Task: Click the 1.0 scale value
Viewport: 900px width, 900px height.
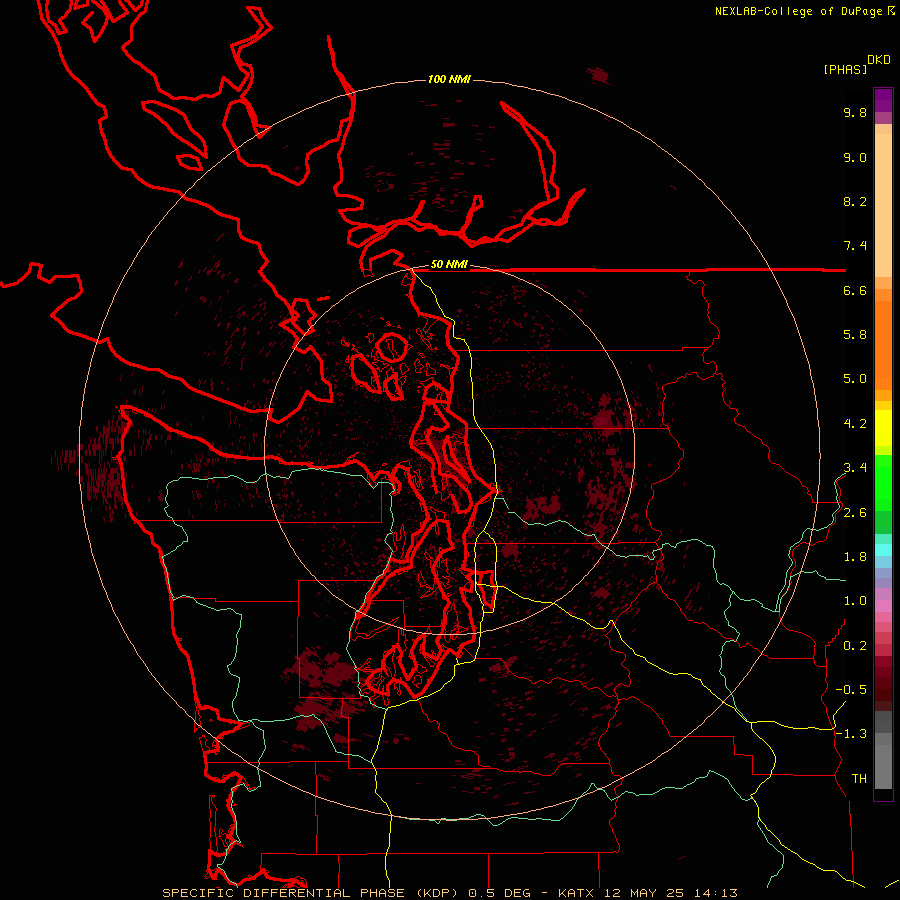Action: click(855, 601)
